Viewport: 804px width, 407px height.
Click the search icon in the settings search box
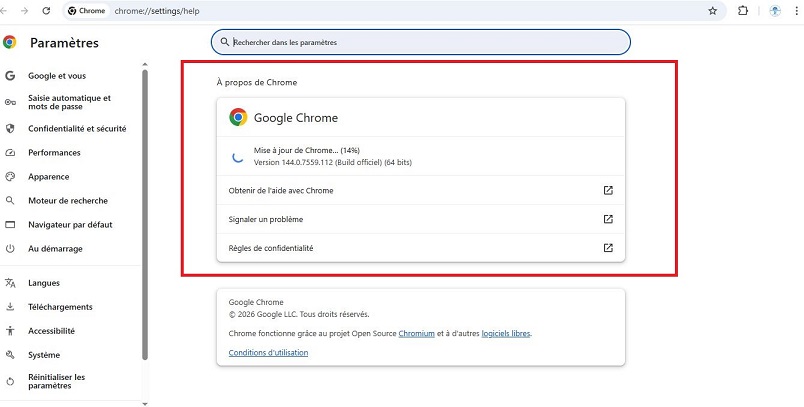[x=225, y=42]
